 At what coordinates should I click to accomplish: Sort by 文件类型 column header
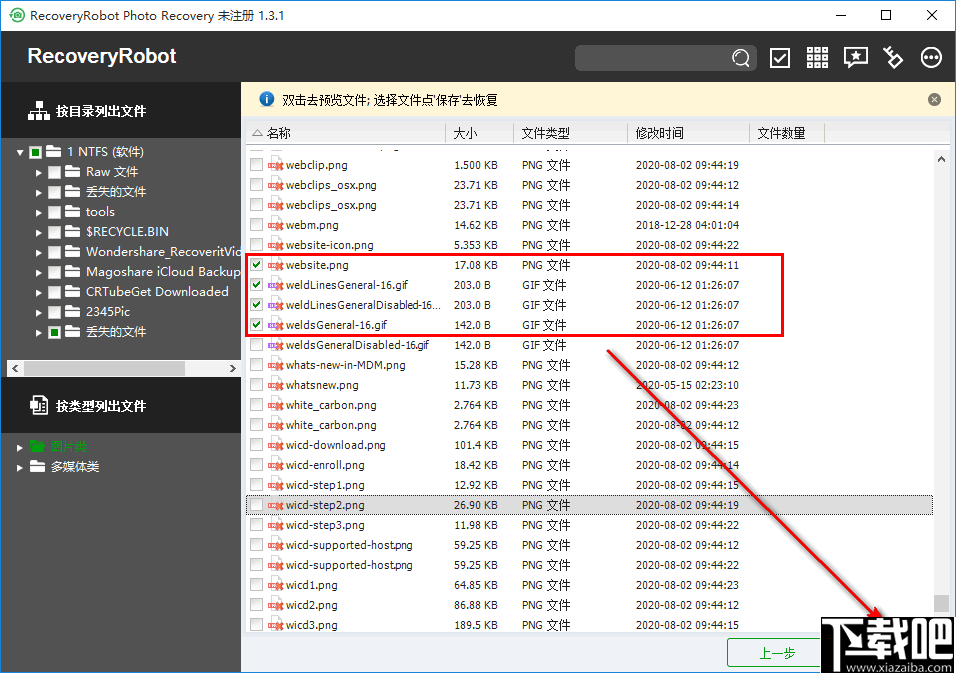(x=570, y=133)
